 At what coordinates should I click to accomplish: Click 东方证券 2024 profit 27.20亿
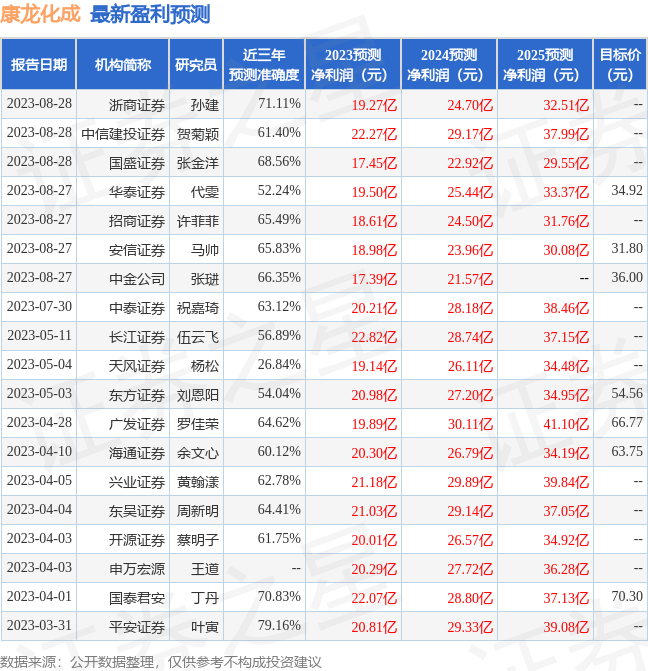(470, 395)
